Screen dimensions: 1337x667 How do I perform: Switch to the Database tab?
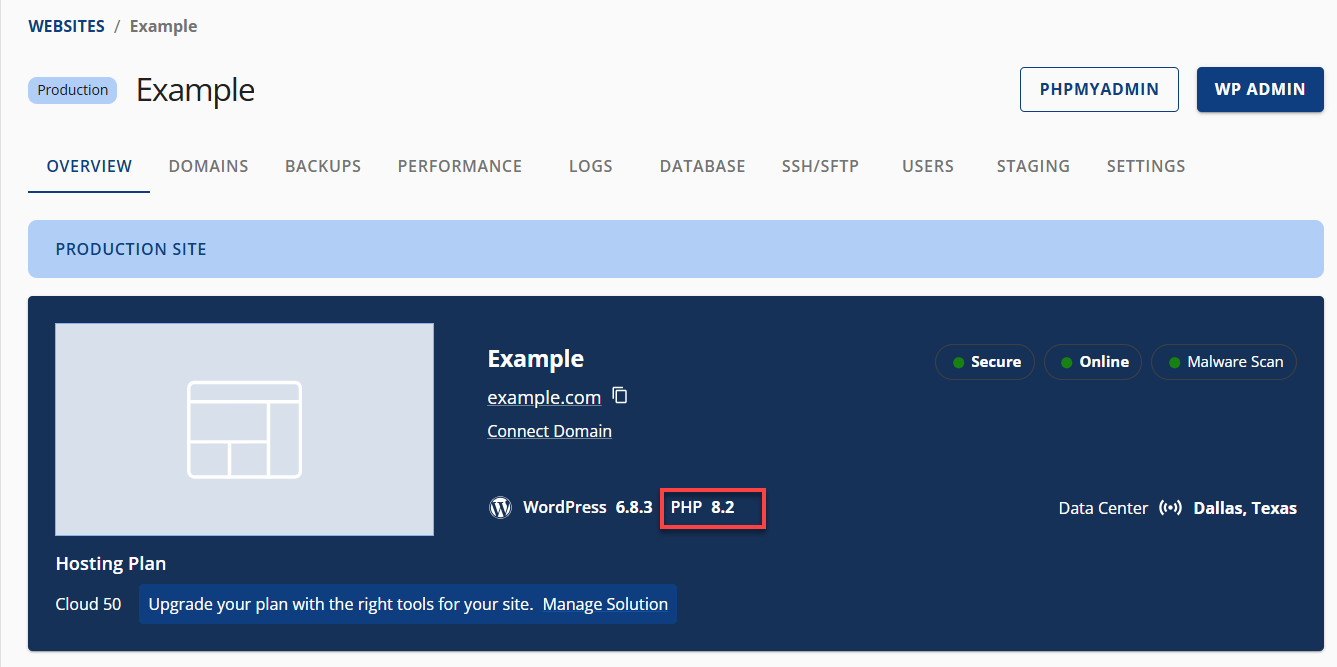[701, 166]
